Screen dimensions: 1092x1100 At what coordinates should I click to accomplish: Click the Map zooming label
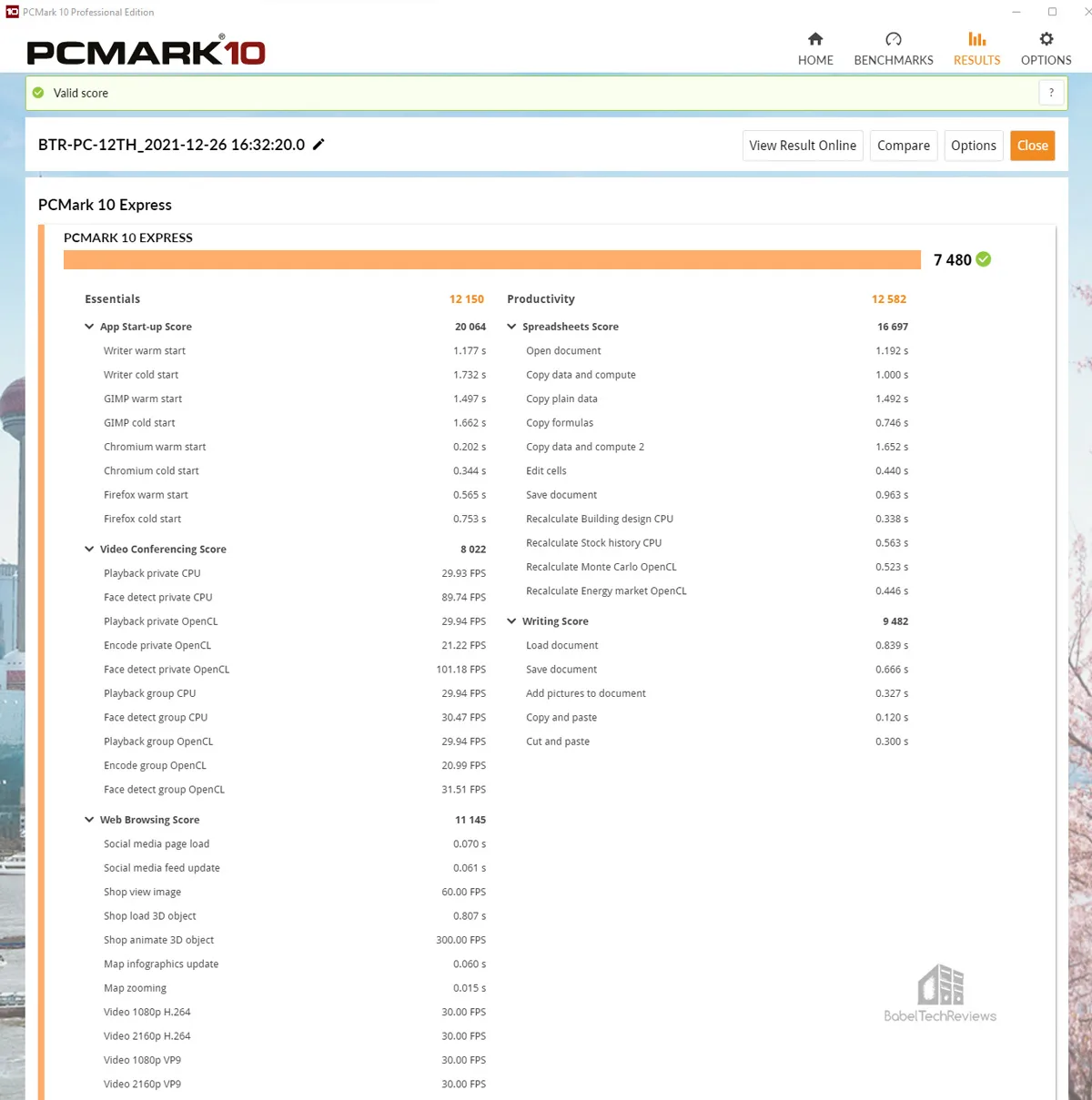pyautogui.click(x=136, y=988)
